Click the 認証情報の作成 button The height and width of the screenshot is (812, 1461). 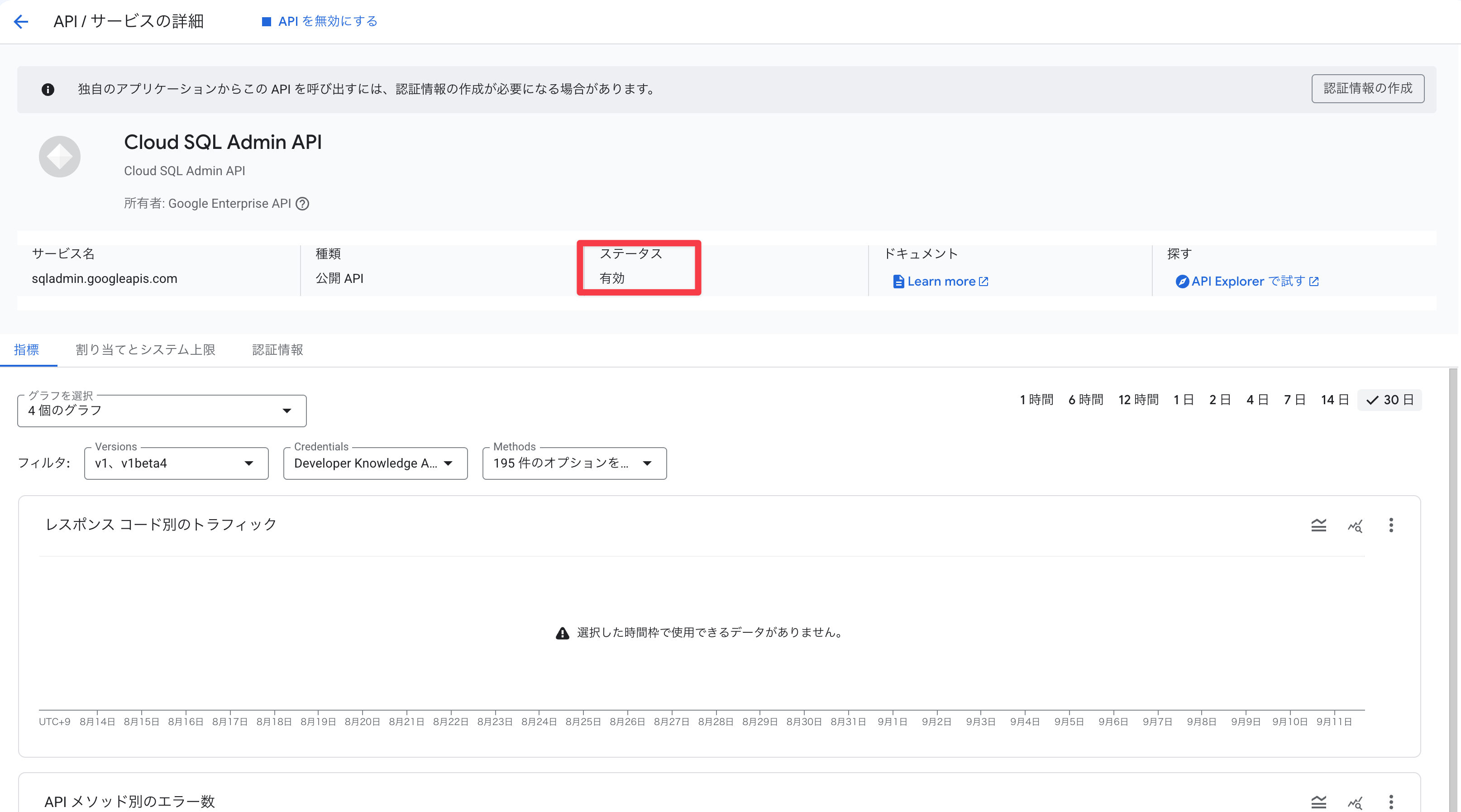(x=1367, y=88)
